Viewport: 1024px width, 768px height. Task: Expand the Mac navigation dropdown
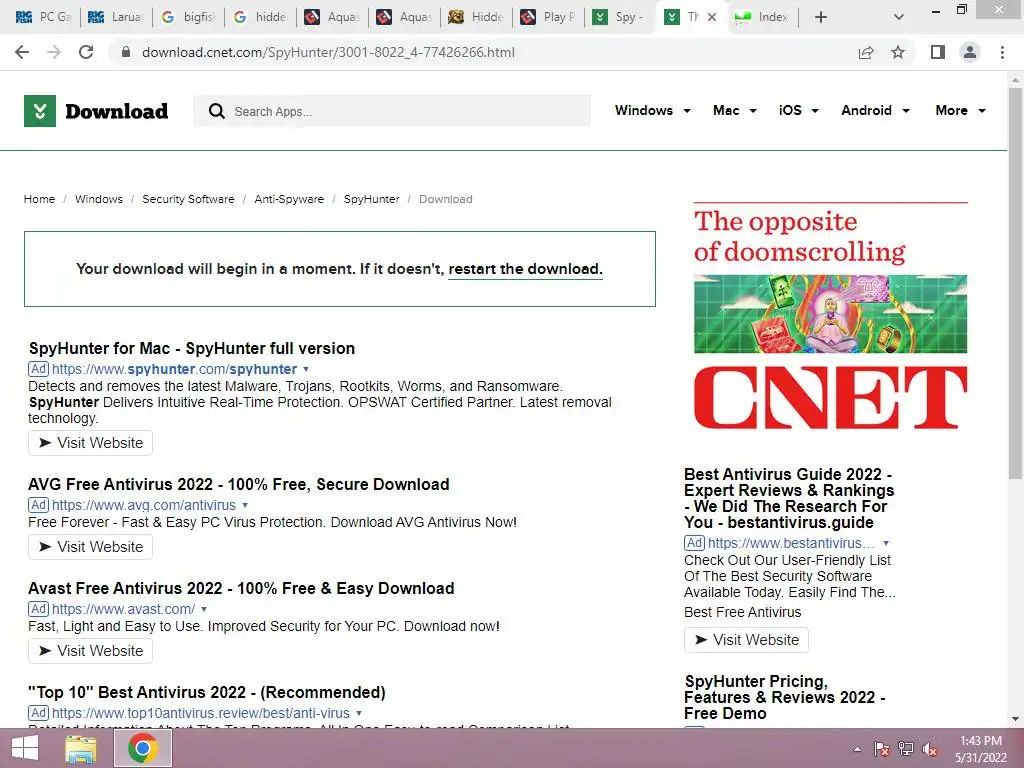click(x=735, y=110)
